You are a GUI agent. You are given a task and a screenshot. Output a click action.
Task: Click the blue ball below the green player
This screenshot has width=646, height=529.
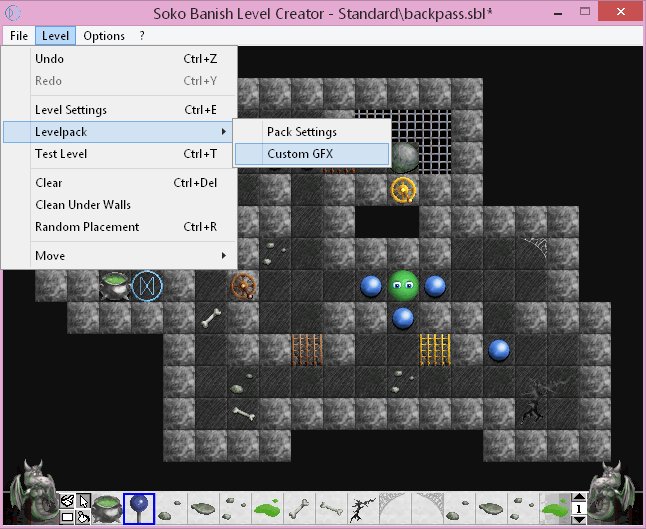click(x=403, y=318)
